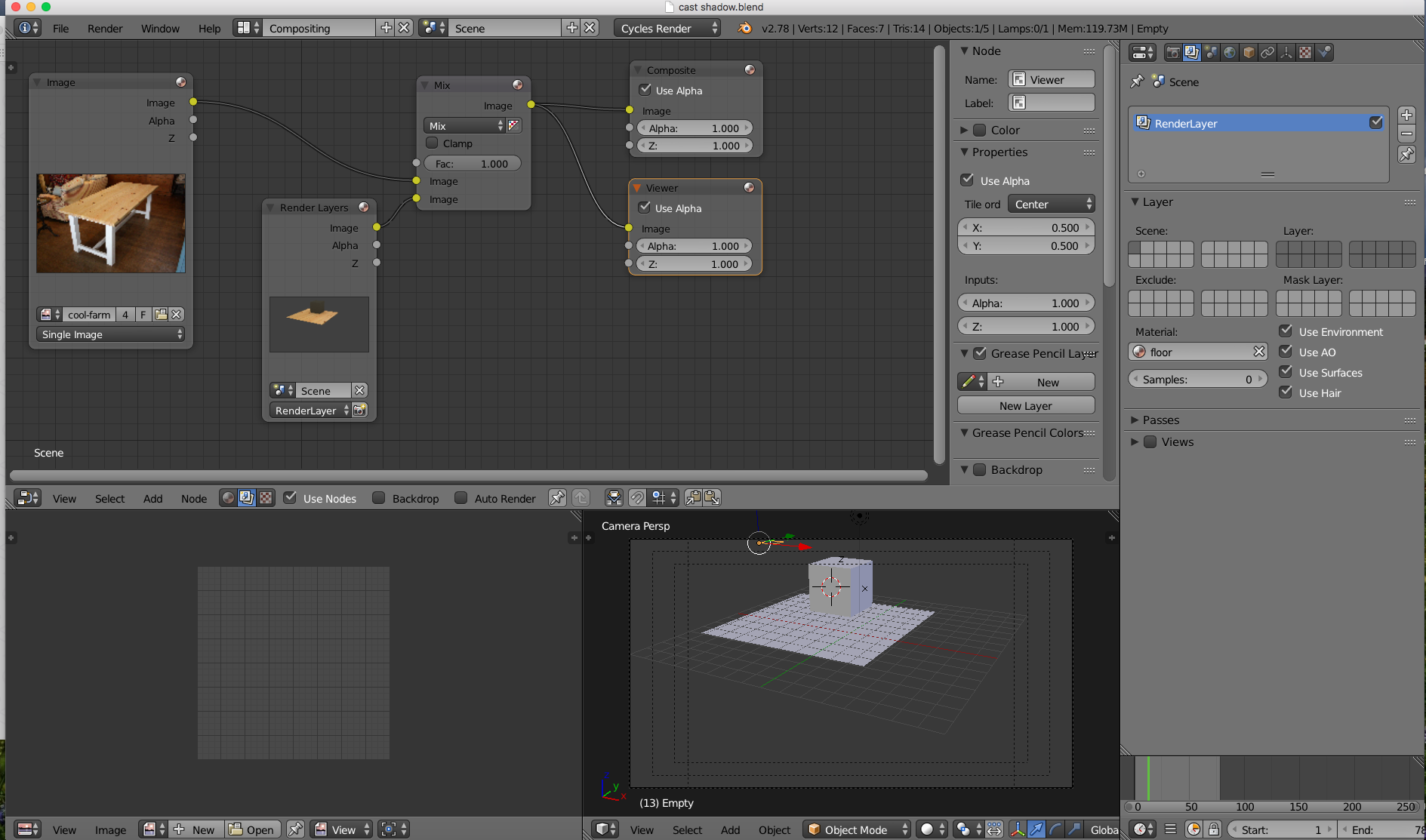
Task: Open Object Mode dropdown
Action: click(857, 829)
